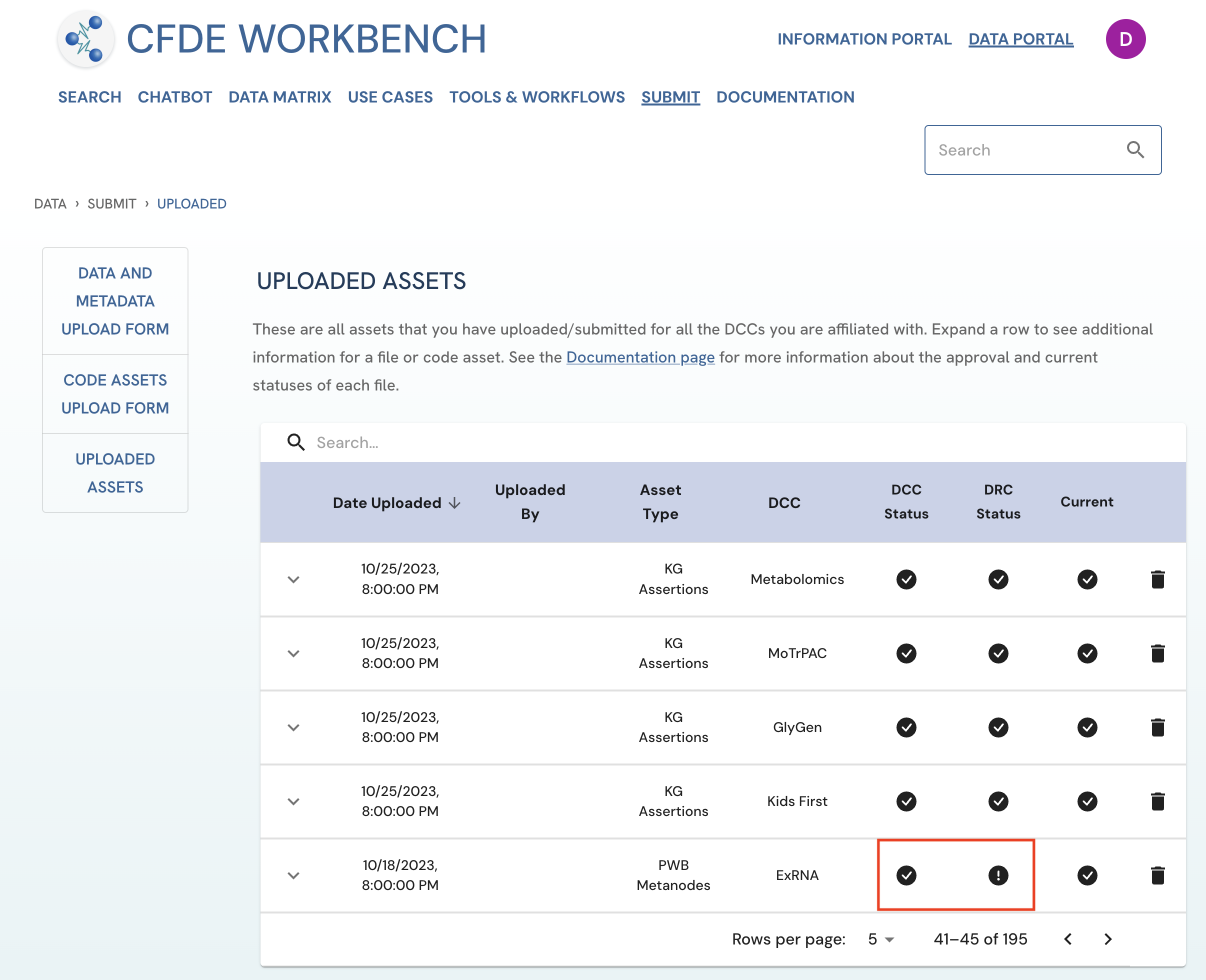The height and width of the screenshot is (980, 1206).
Task: Click DCC Status checkmark for GlyGen row
Action: point(905,727)
